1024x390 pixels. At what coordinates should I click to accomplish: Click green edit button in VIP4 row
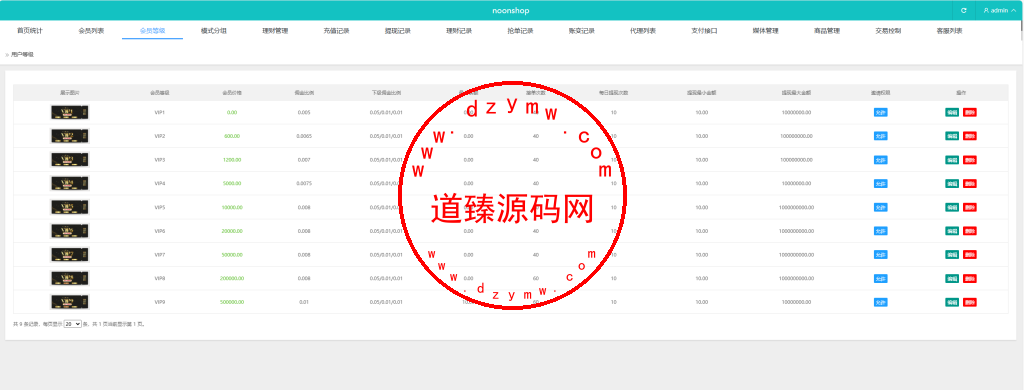(952, 184)
